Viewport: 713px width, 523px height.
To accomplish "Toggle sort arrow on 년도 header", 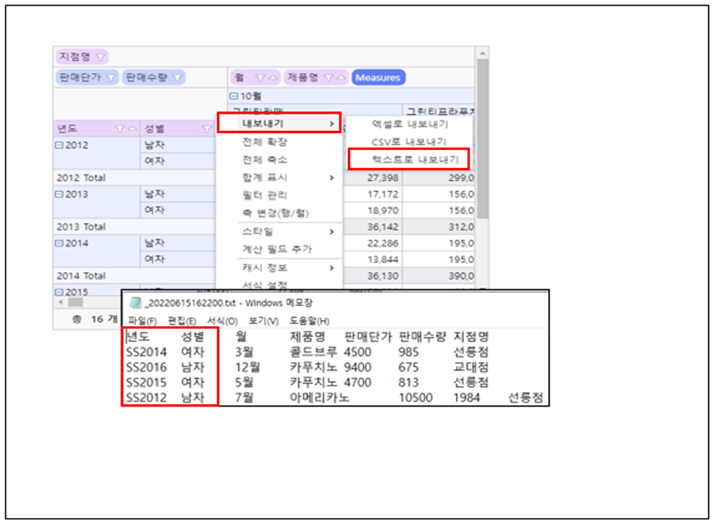I will (132, 129).
